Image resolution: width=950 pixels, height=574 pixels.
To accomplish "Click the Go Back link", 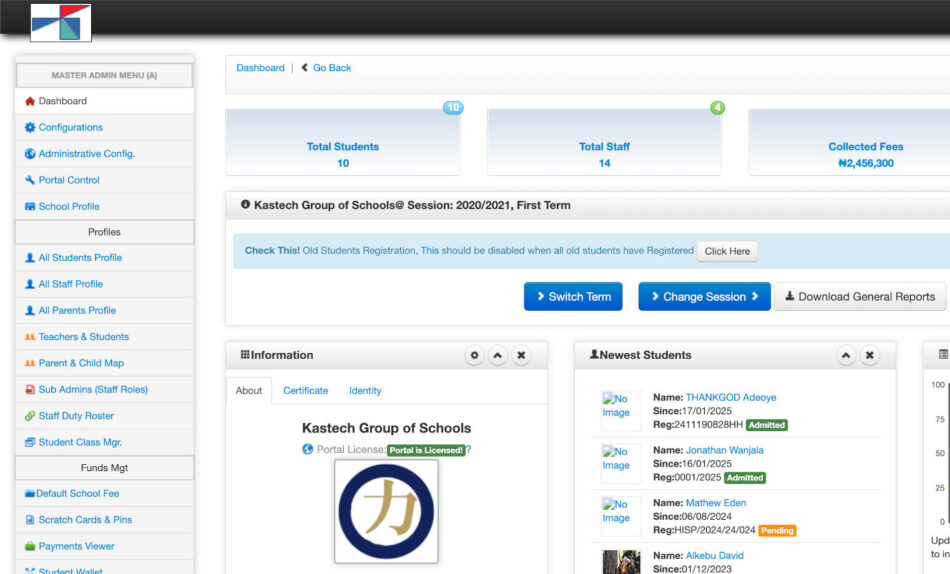I will 331,68.
